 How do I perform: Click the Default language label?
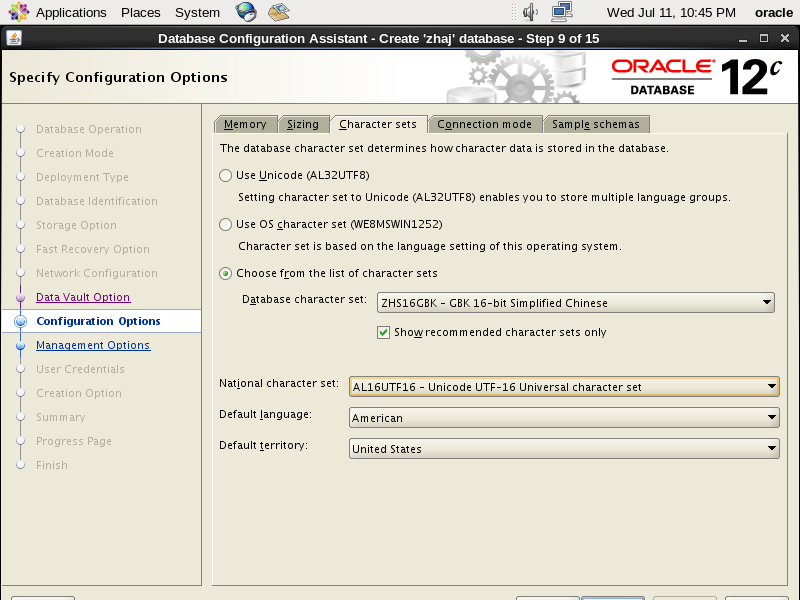coord(265,414)
